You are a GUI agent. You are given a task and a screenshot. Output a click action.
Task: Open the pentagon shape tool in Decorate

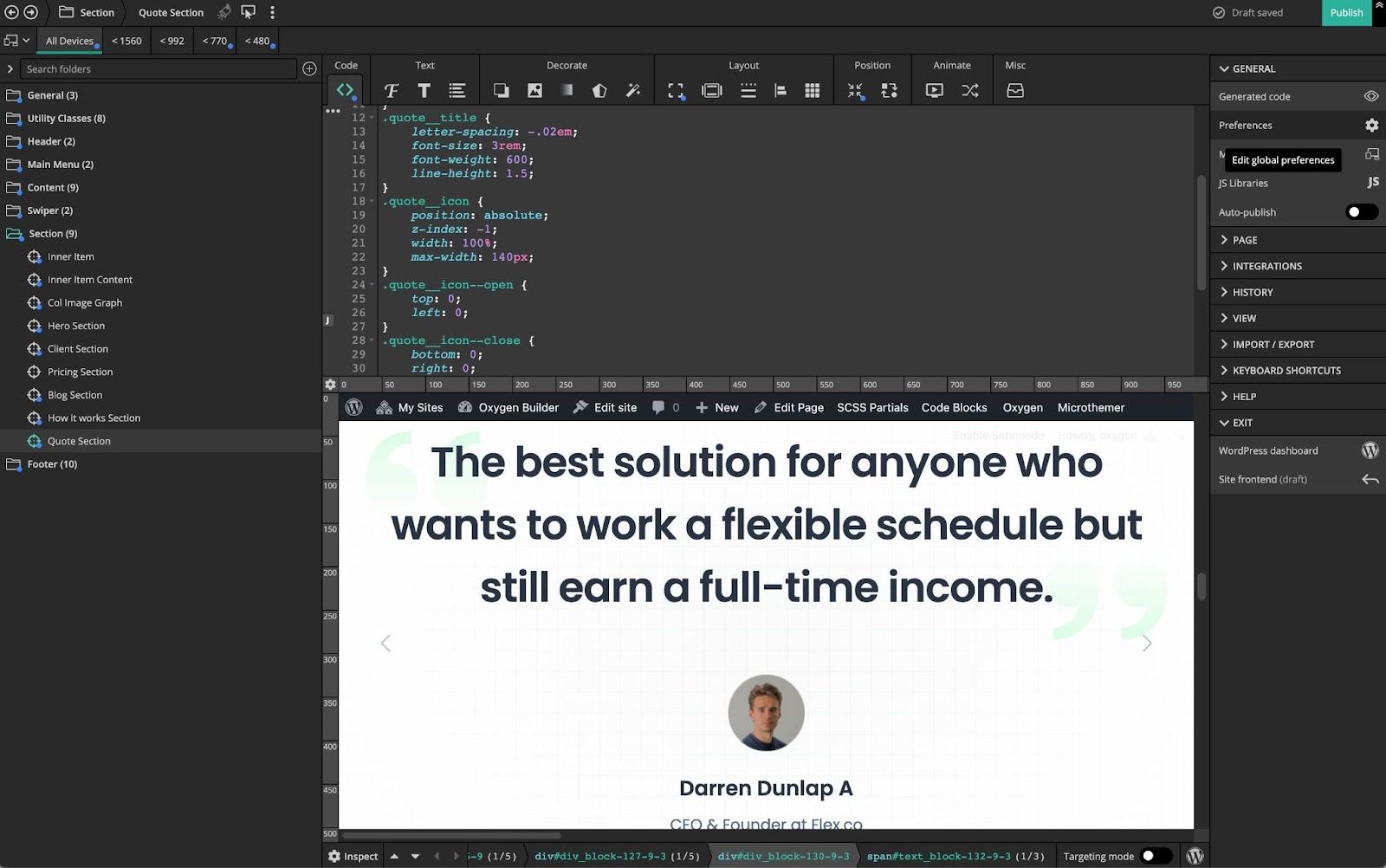click(x=599, y=90)
